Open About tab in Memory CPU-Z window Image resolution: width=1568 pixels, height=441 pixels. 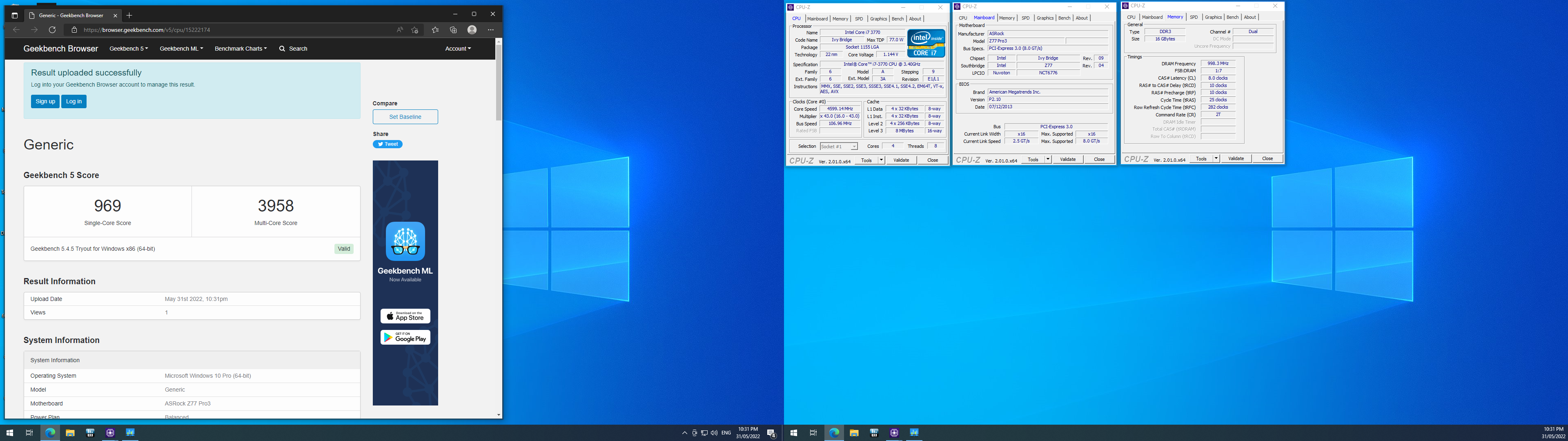coord(1249,17)
